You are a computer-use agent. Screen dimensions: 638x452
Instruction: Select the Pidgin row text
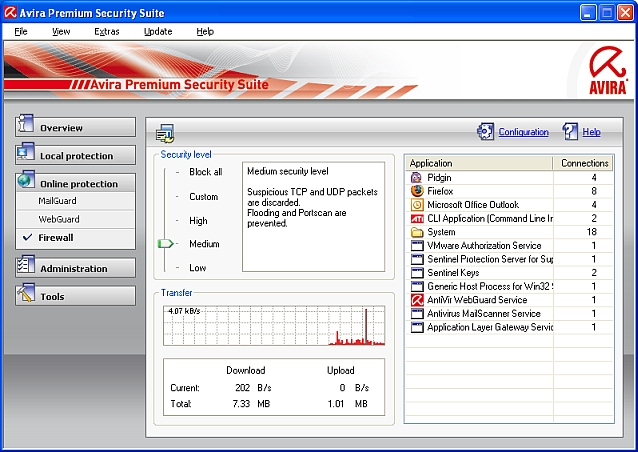439,177
